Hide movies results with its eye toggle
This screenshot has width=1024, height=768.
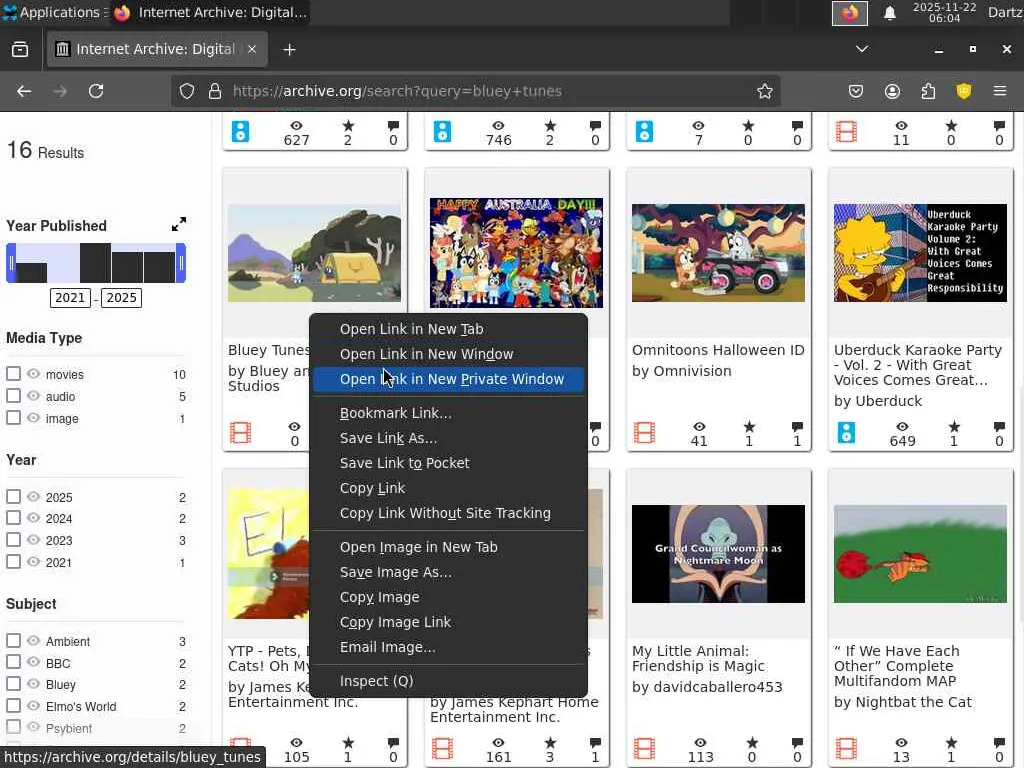pos(33,374)
